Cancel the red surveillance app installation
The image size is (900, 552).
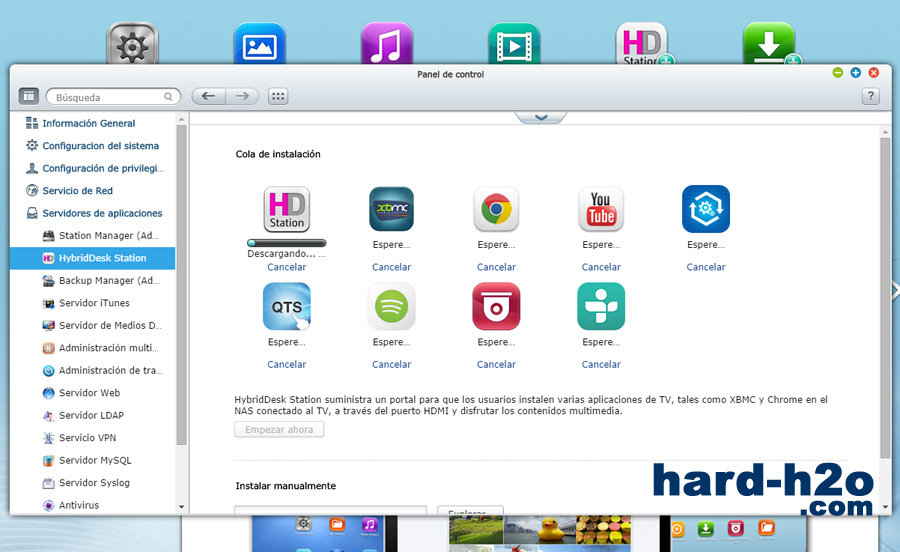point(496,364)
